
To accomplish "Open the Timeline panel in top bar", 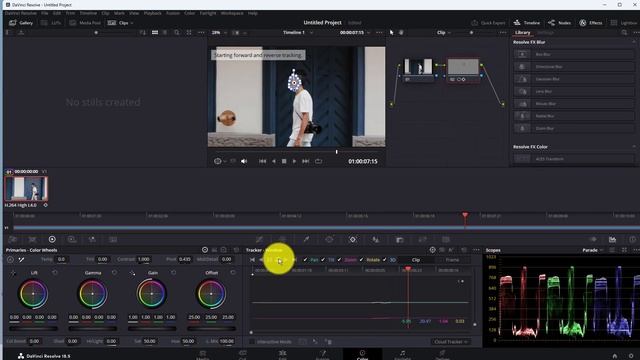I will 527,23.
